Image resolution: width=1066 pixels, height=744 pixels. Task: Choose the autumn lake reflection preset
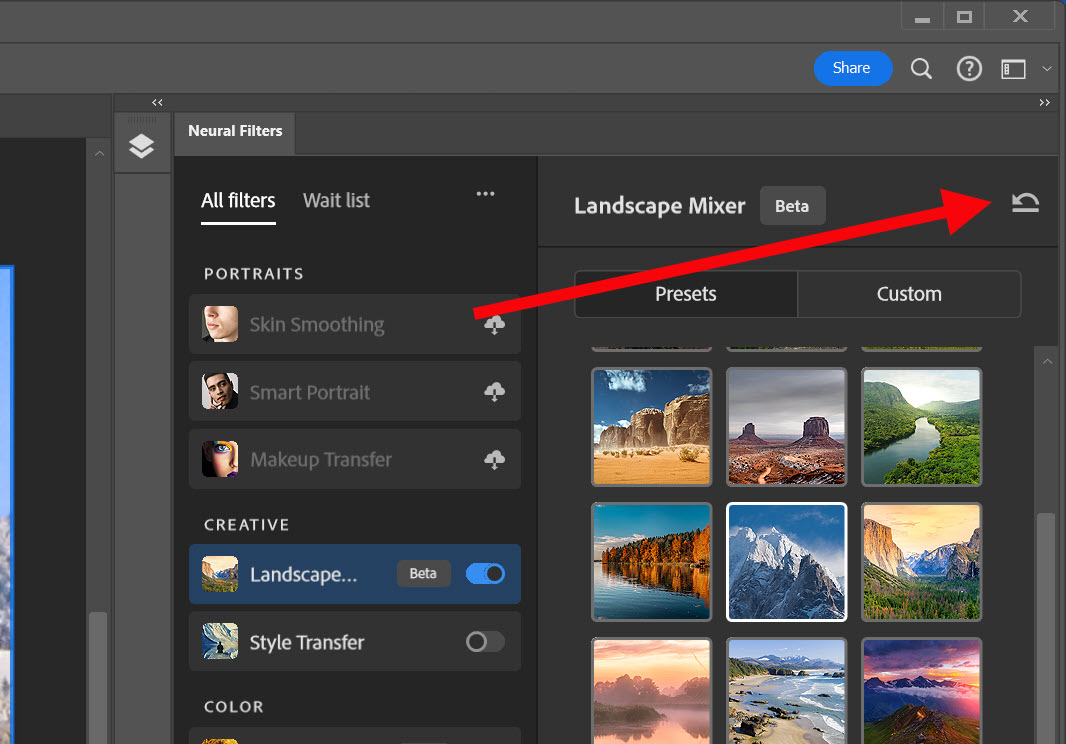click(652, 562)
